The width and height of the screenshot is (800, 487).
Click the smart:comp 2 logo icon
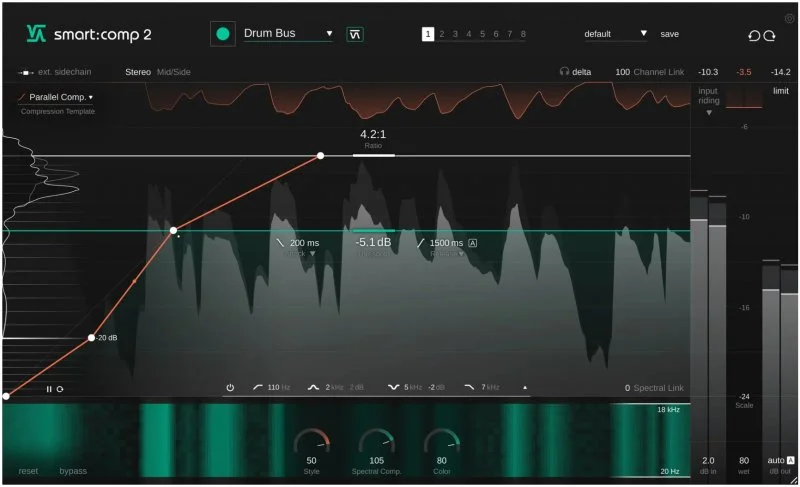36,34
